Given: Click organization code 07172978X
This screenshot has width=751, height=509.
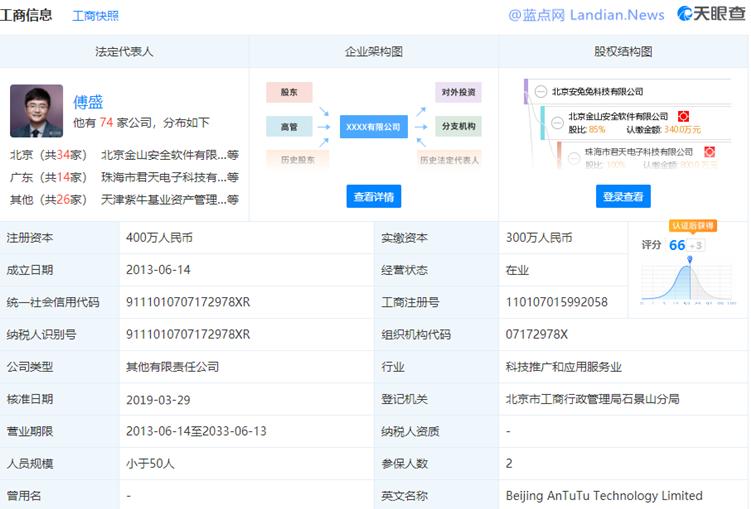Looking at the screenshot, I should (536, 334).
